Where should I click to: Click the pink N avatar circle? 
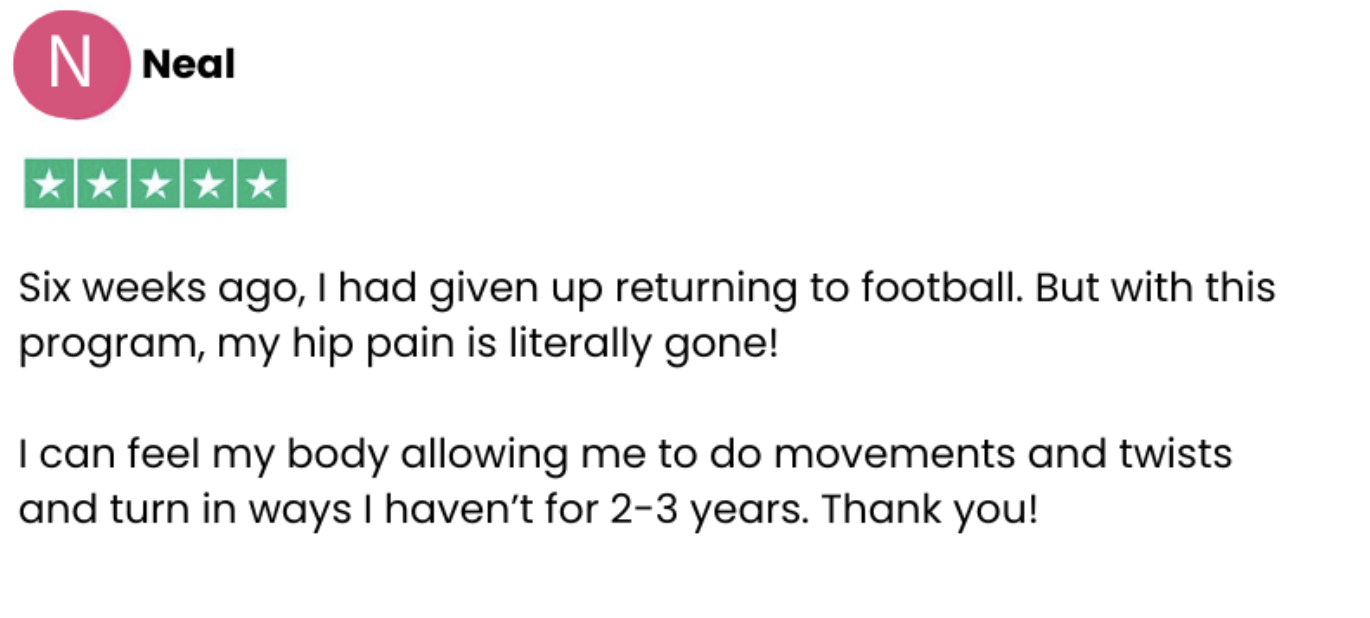(x=71, y=62)
